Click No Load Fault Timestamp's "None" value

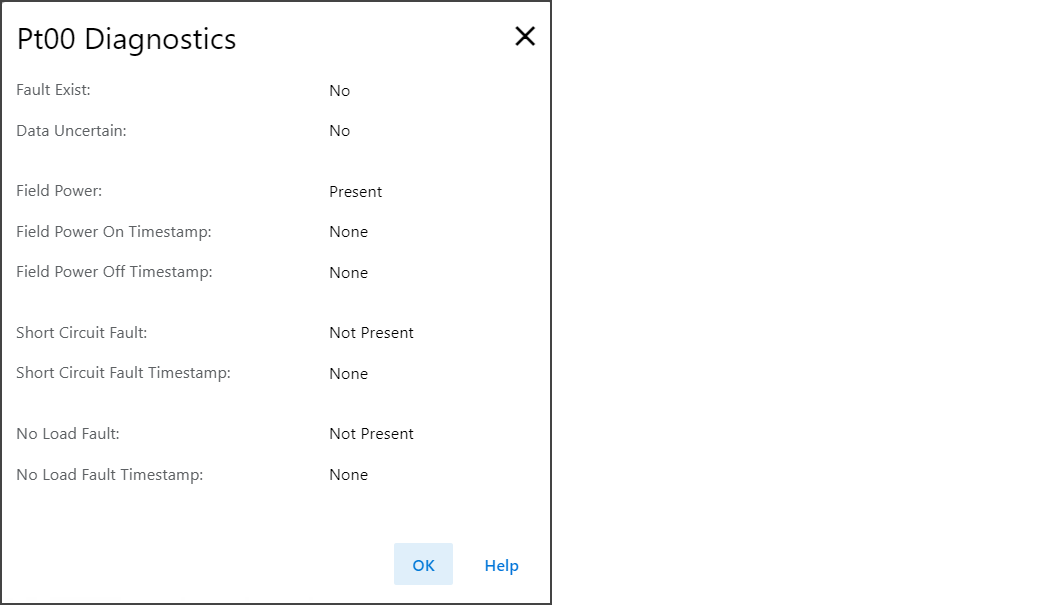349,475
